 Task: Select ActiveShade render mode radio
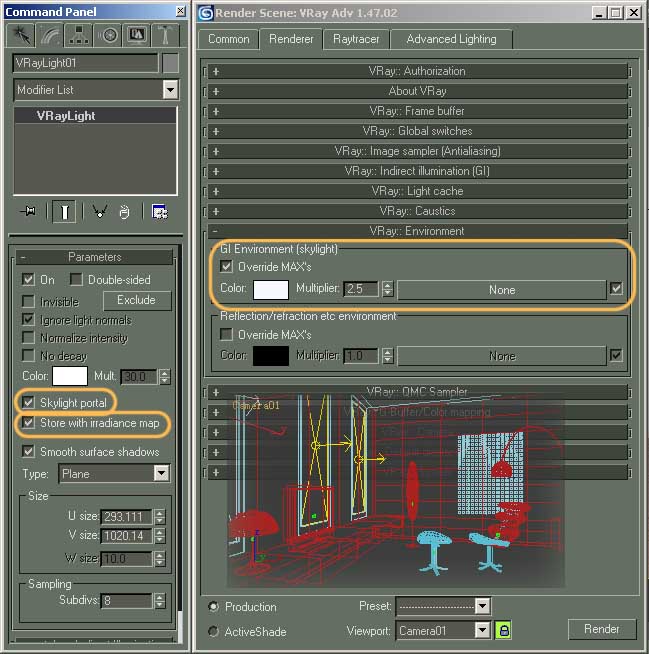(214, 631)
